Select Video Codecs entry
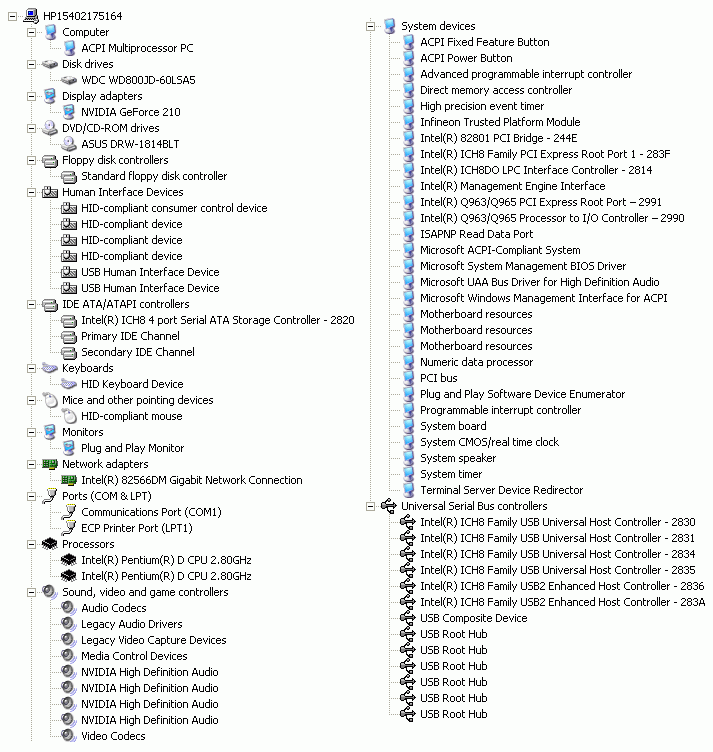713x752 pixels. pyautogui.click(x=113, y=736)
